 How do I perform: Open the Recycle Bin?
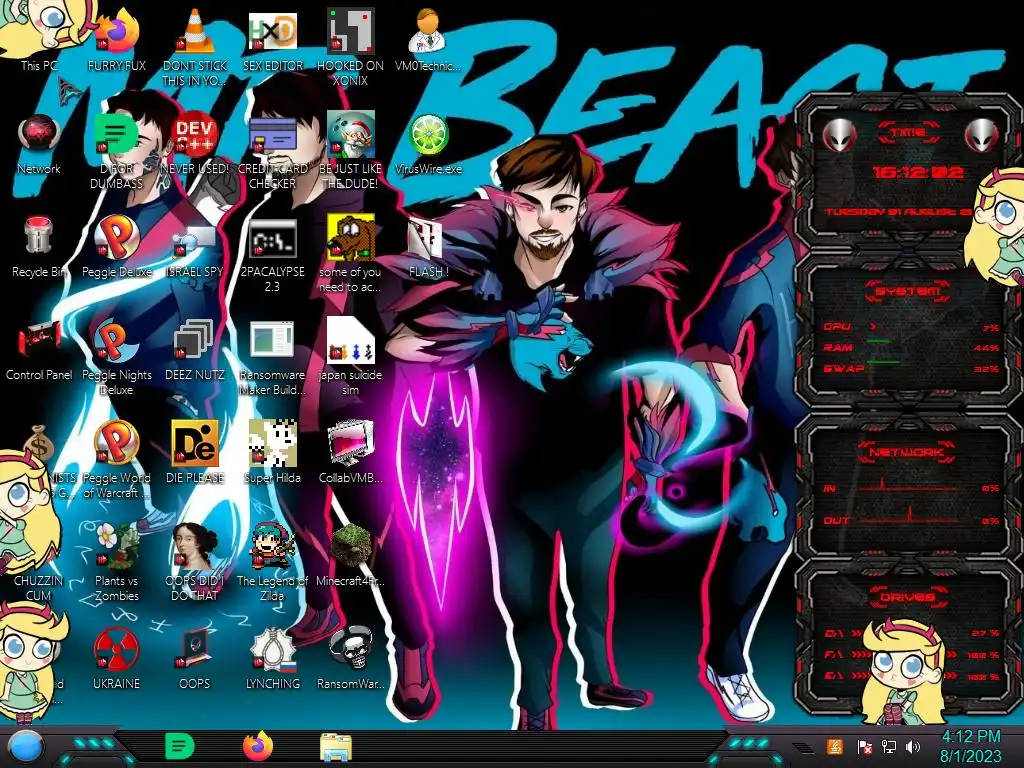pos(39,236)
